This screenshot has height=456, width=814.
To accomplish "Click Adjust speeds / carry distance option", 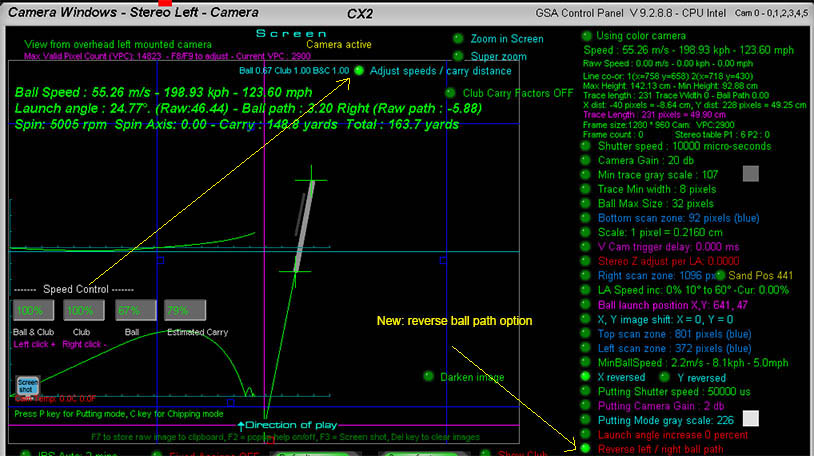I will click(x=358, y=71).
